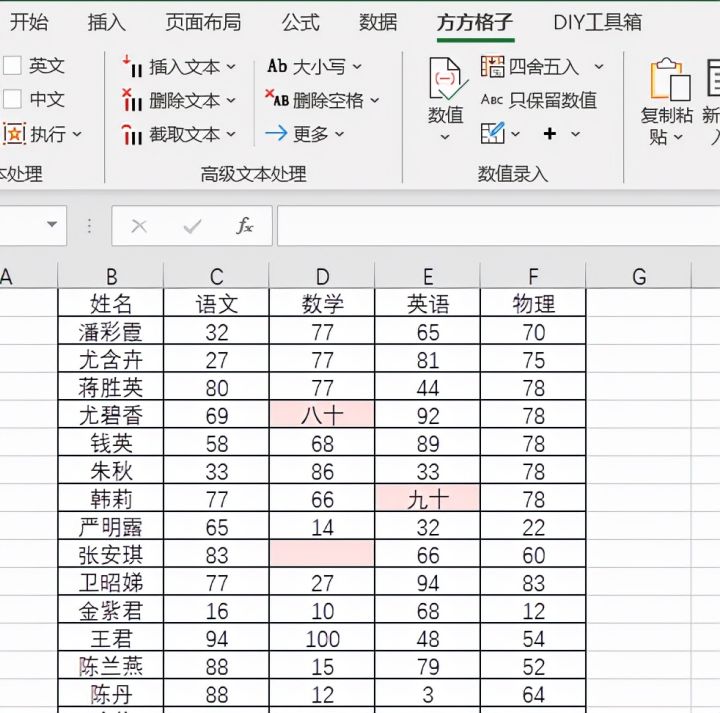Select the name cell 潘彩霞
This screenshot has height=713, width=720.
[x=111, y=331]
